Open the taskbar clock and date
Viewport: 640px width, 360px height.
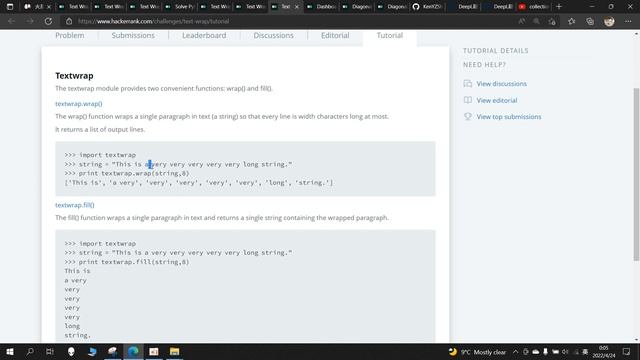(604, 352)
